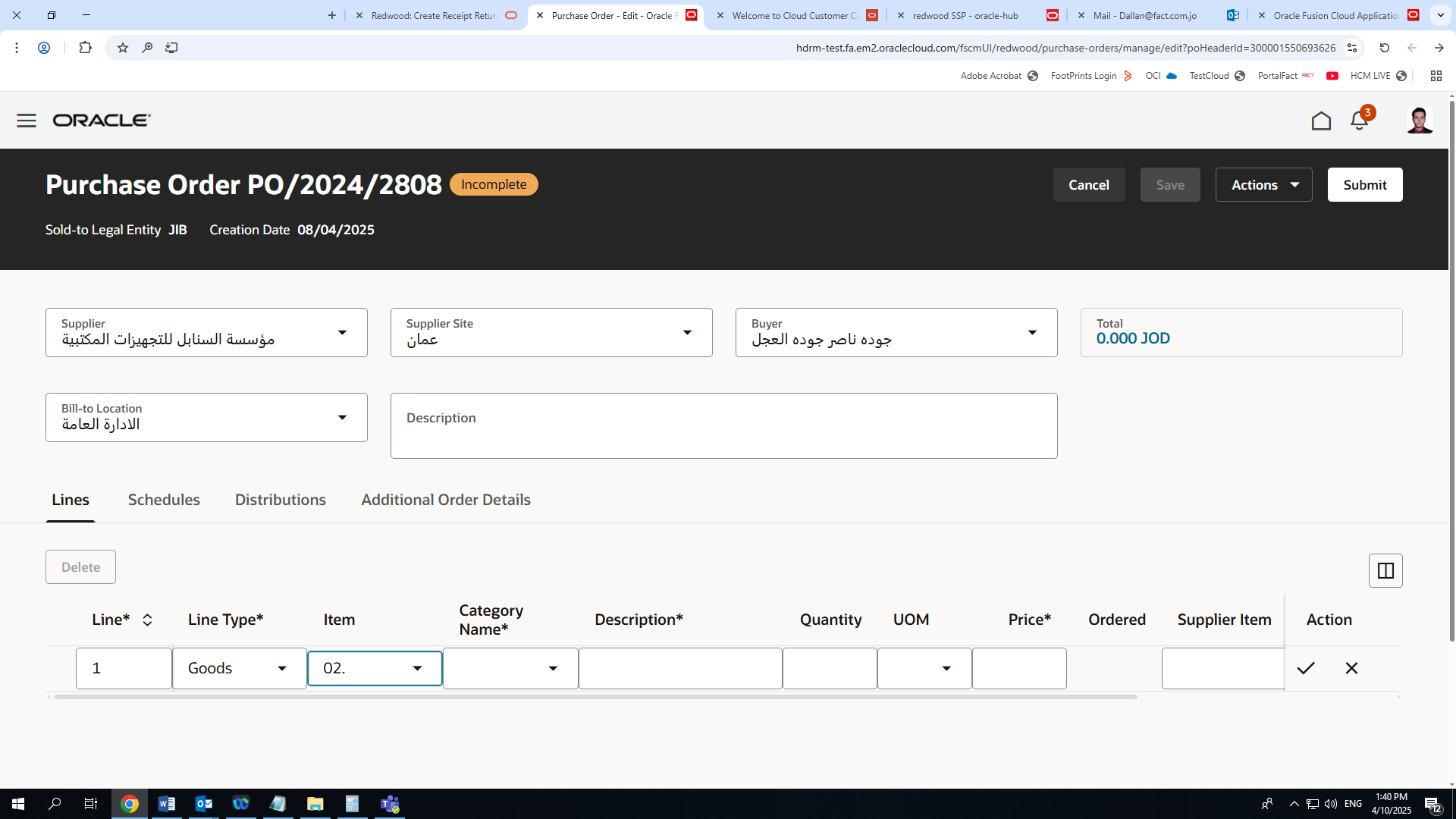Confirm the line with the checkmark icon

point(1306,668)
